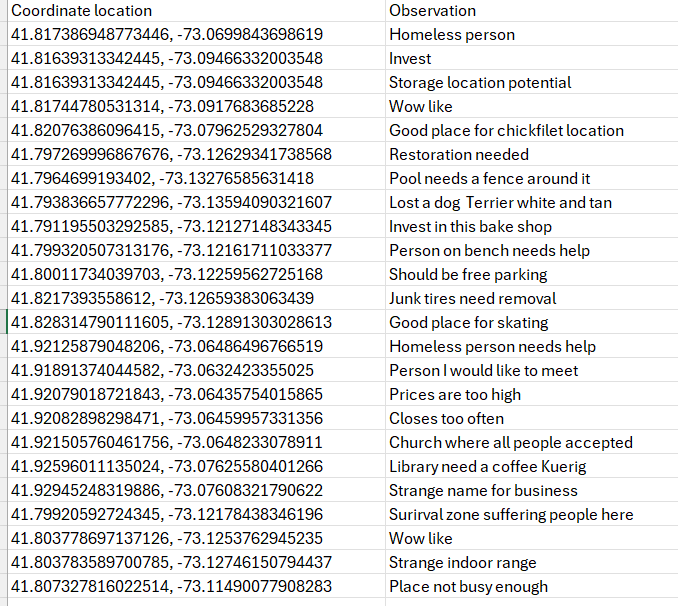Select "Good place for chickfilet location" cell

tap(506, 131)
